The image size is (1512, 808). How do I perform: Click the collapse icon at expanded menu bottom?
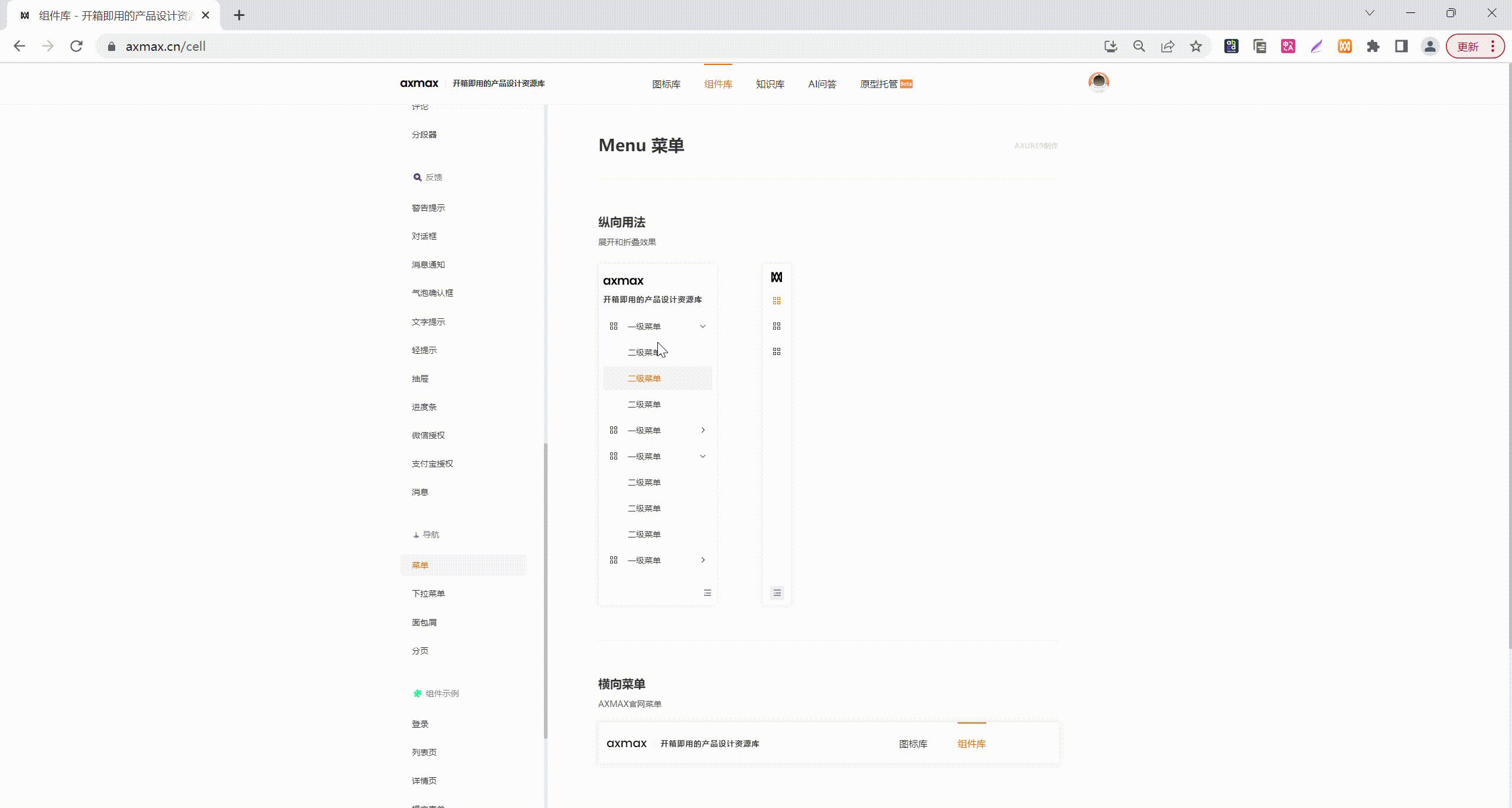pos(707,593)
